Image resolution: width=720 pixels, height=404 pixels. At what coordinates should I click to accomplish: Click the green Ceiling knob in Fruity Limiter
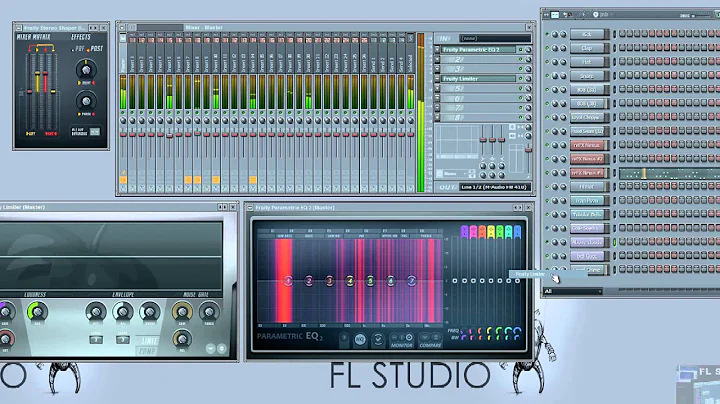(x=37, y=312)
